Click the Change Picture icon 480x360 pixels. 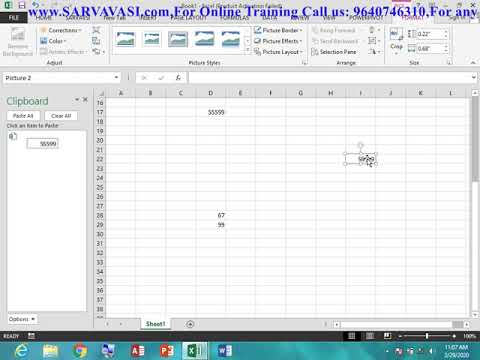tap(96, 41)
